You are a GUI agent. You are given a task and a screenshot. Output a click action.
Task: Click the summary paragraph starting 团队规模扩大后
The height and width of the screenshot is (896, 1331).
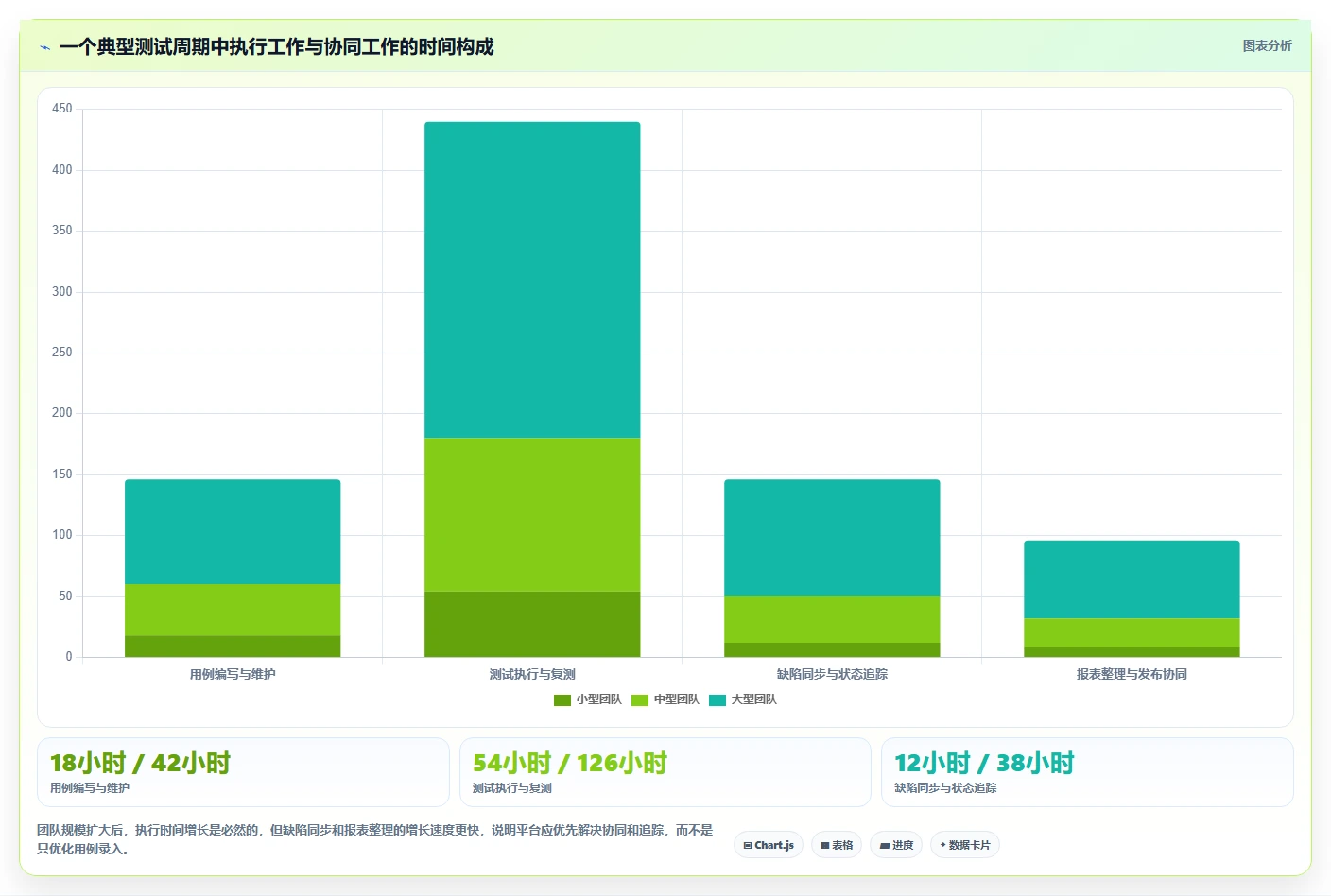click(375, 839)
